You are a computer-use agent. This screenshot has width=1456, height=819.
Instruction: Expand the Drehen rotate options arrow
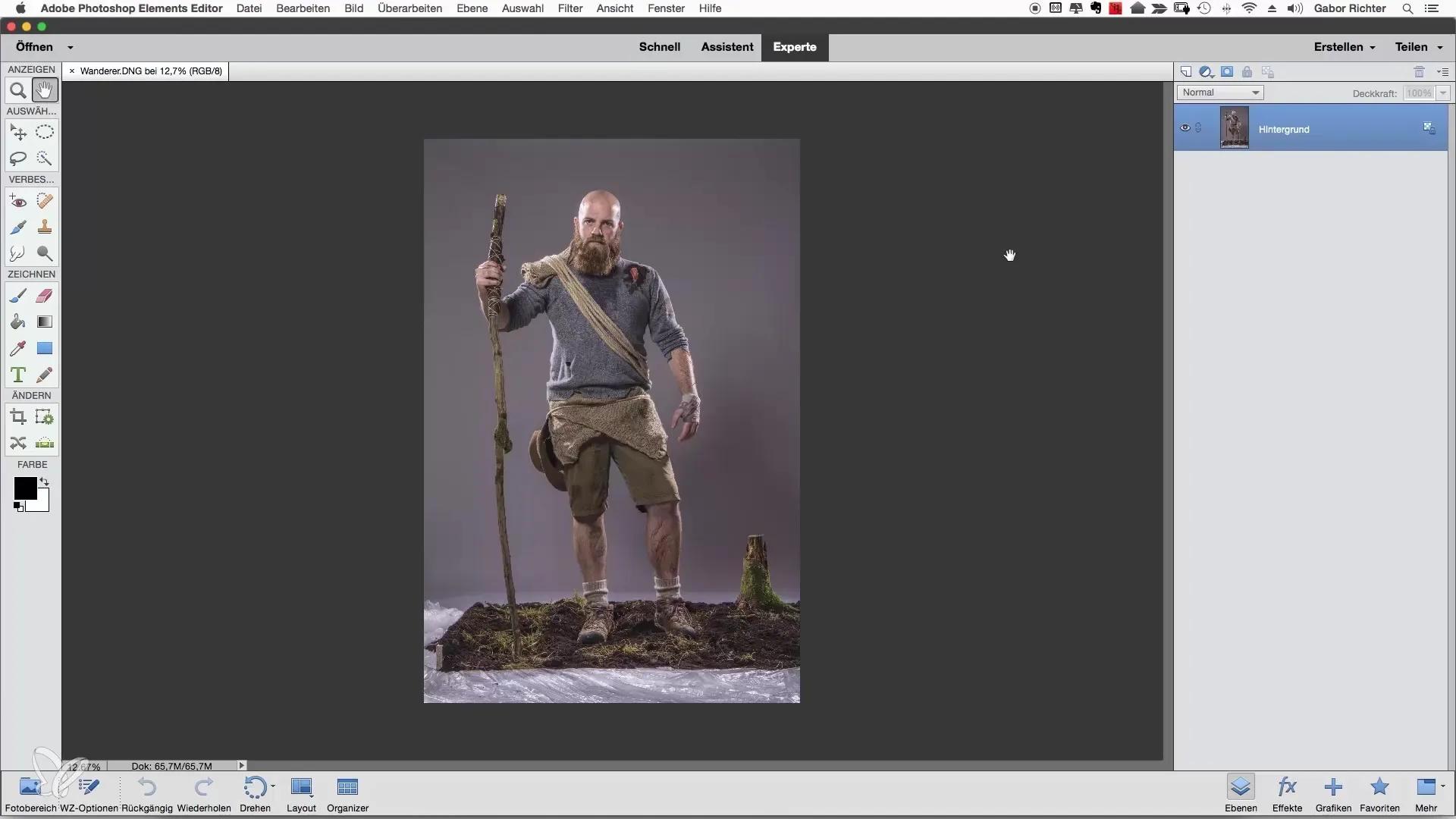point(273,786)
